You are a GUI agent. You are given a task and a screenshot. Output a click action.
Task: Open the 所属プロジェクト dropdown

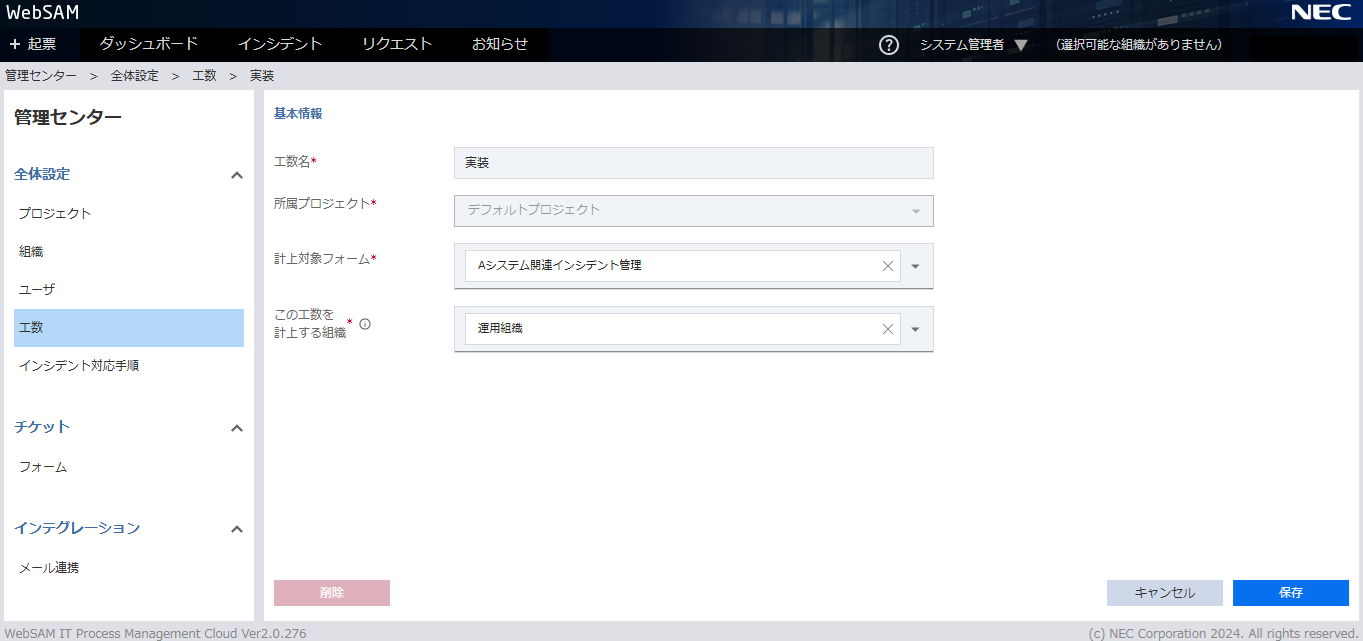pyautogui.click(x=693, y=210)
